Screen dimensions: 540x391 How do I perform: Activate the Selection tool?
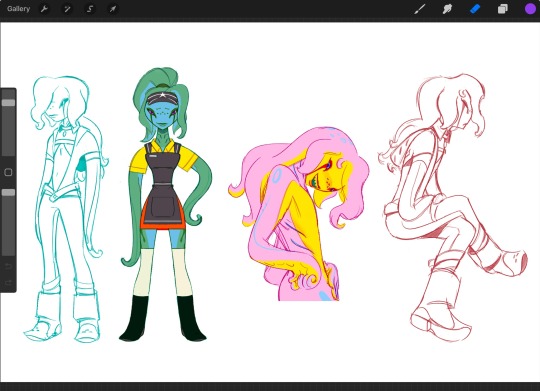coord(90,9)
